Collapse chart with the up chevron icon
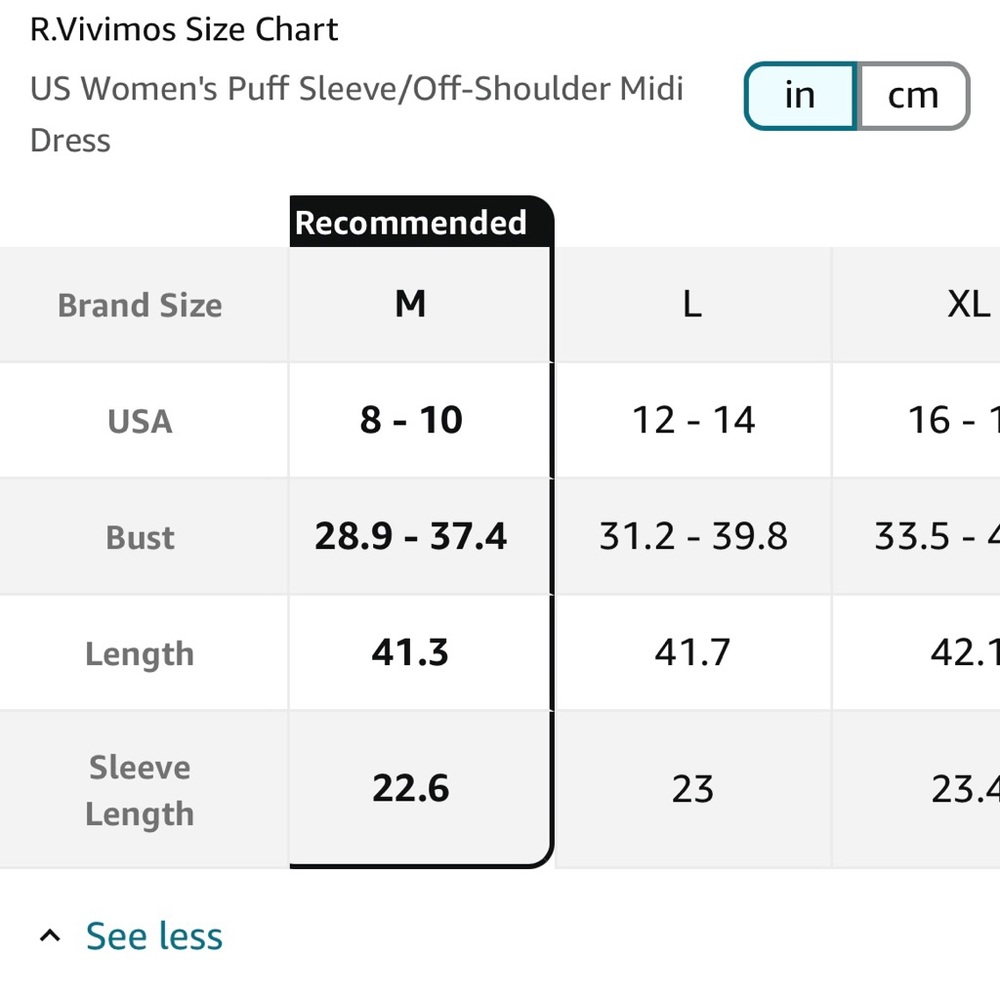Viewport: 1000px width, 1000px height. pos(49,937)
